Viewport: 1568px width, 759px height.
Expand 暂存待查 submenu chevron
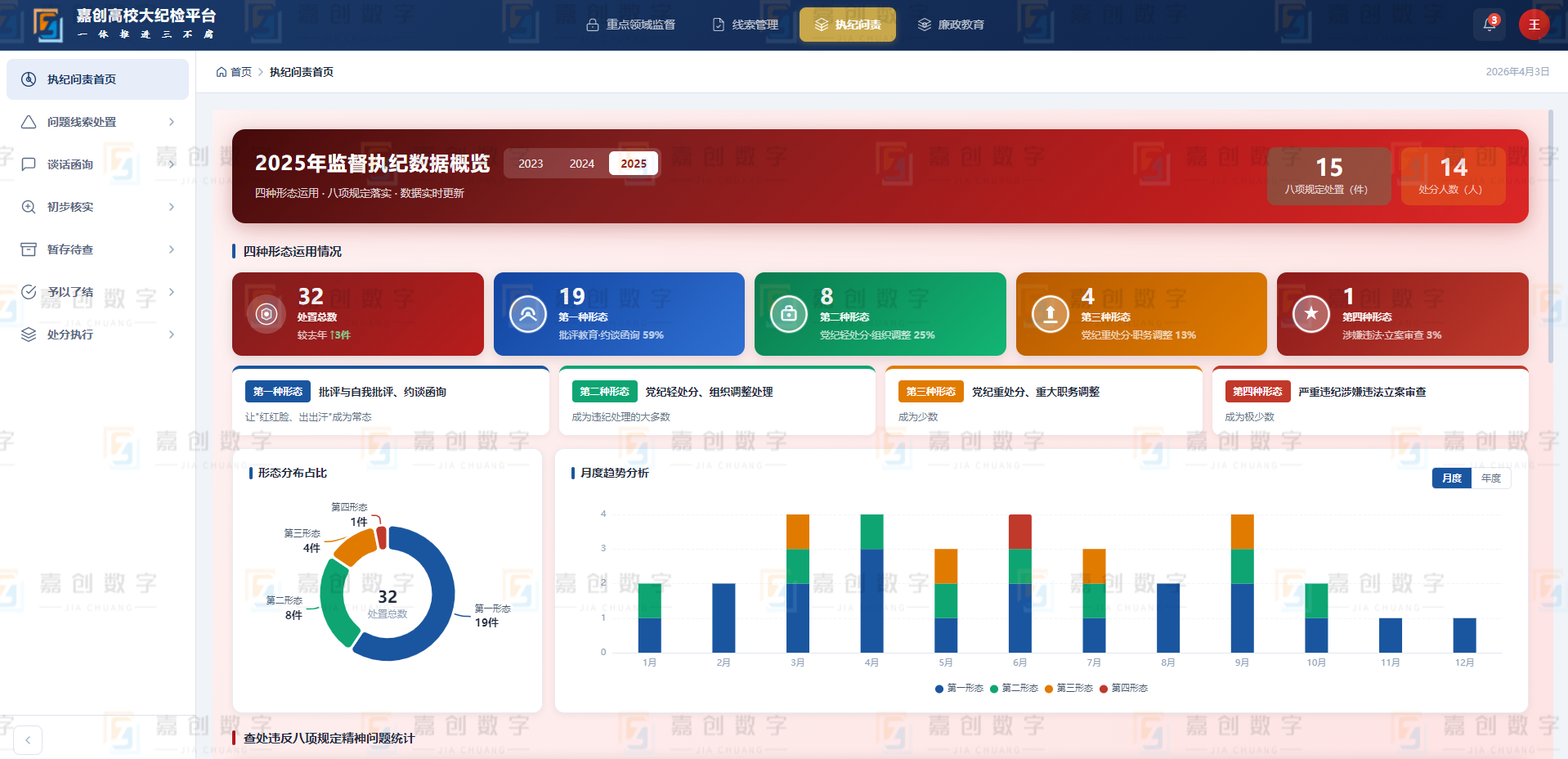[x=172, y=249]
